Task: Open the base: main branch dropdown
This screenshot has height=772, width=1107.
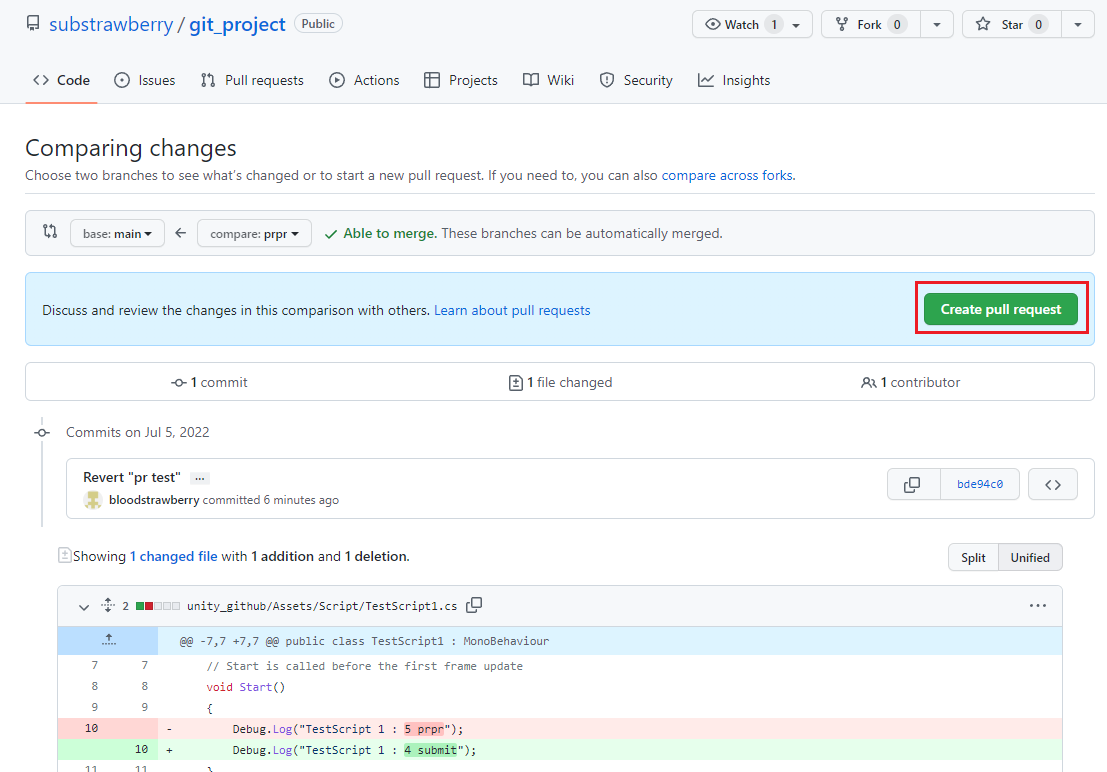Action: (117, 233)
